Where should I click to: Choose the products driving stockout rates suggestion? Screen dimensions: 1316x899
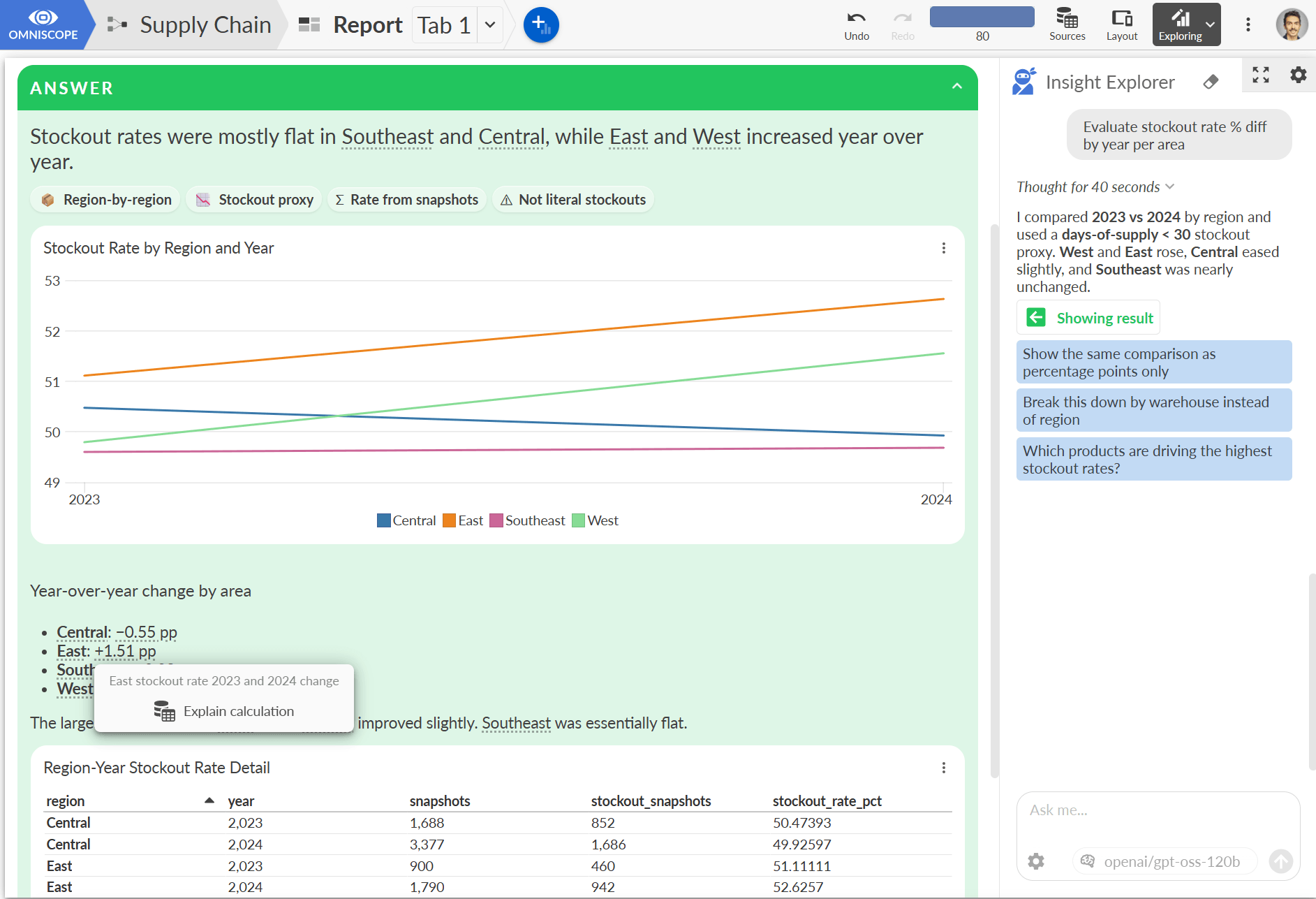[1154, 460]
